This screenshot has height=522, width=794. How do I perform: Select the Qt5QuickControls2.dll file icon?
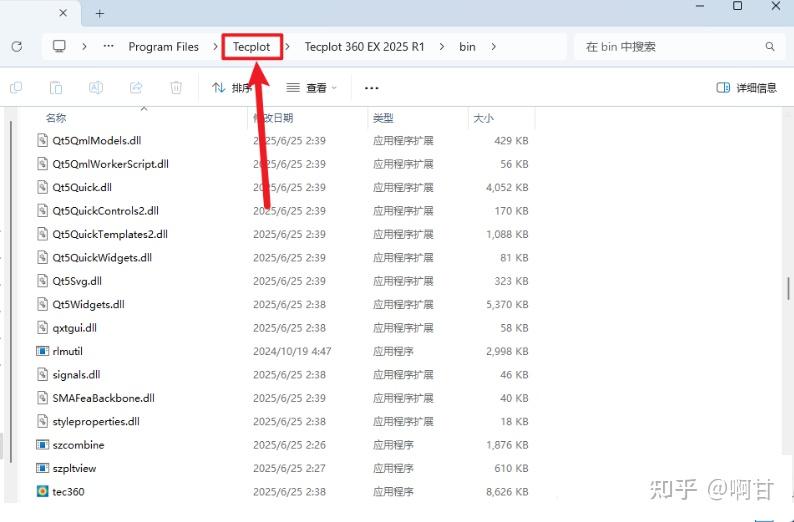pyautogui.click(x=43, y=211)
